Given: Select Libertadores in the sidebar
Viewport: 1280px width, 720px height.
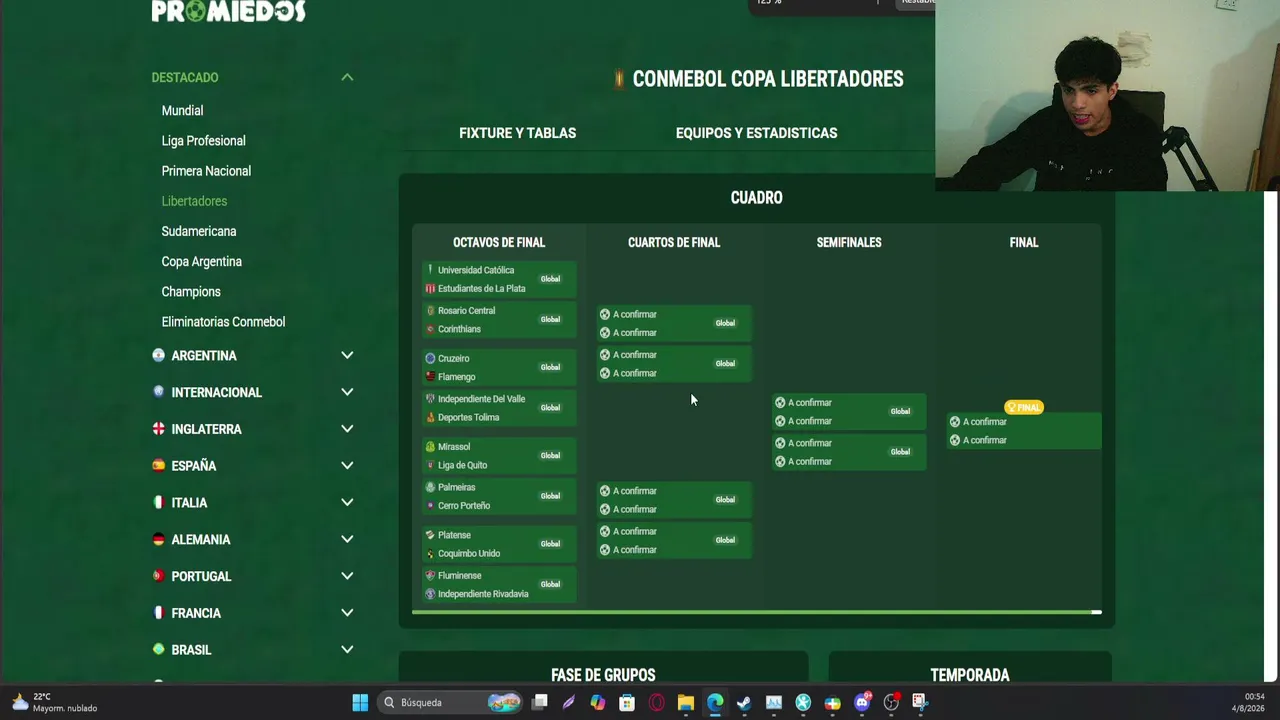Looking at the screenshot, I should (x=194, y=201).
